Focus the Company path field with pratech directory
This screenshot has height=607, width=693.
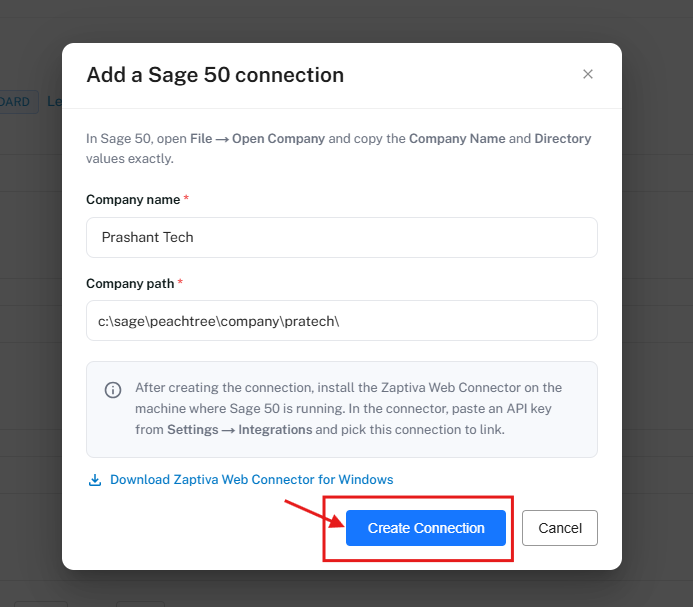[x=342, y=321]
